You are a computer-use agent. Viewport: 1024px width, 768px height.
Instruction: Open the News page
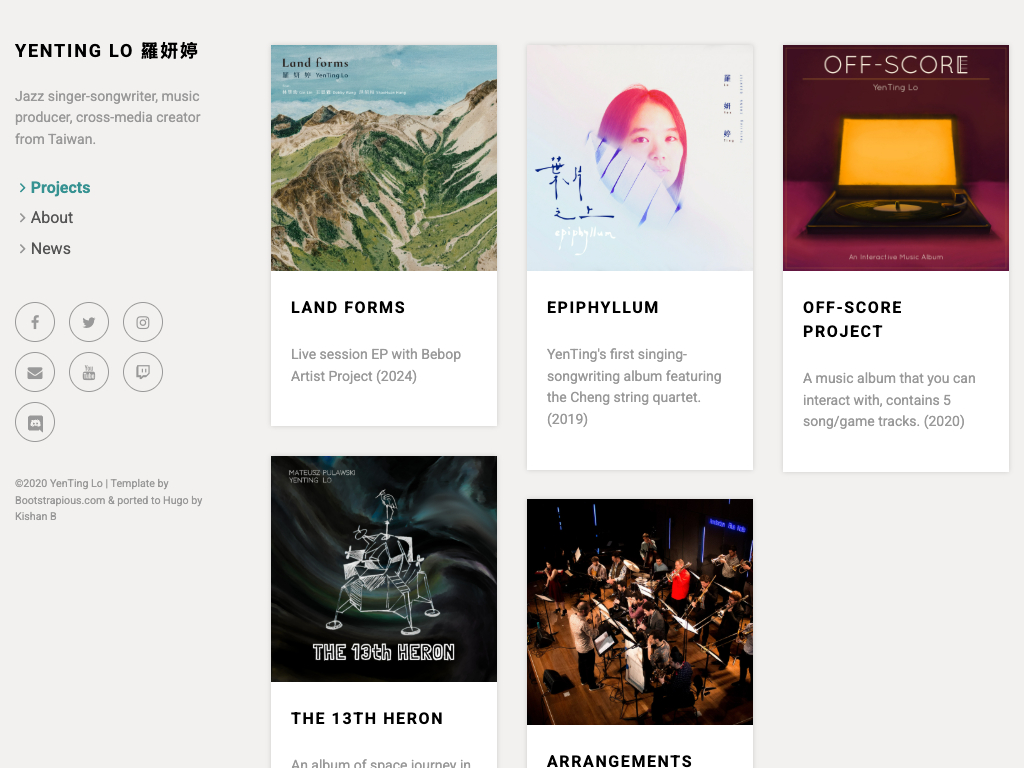[x=50, y=249]
